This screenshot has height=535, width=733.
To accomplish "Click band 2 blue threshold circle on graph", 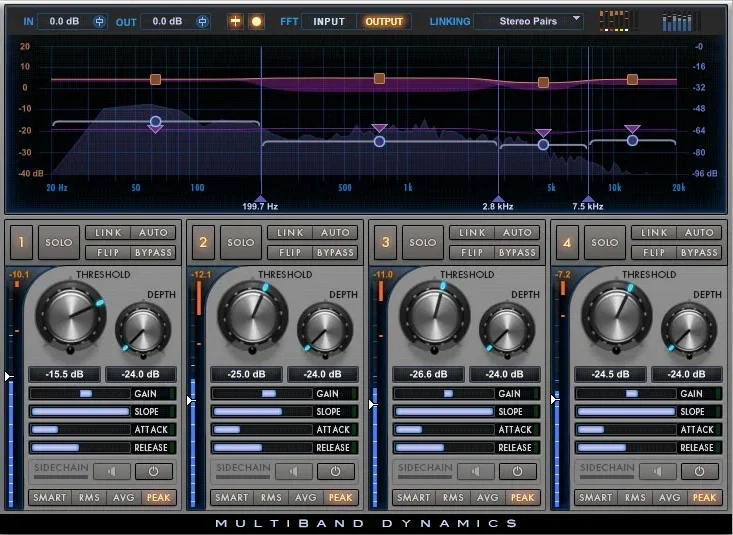I will pyautogui.click(x=380, y=141).
